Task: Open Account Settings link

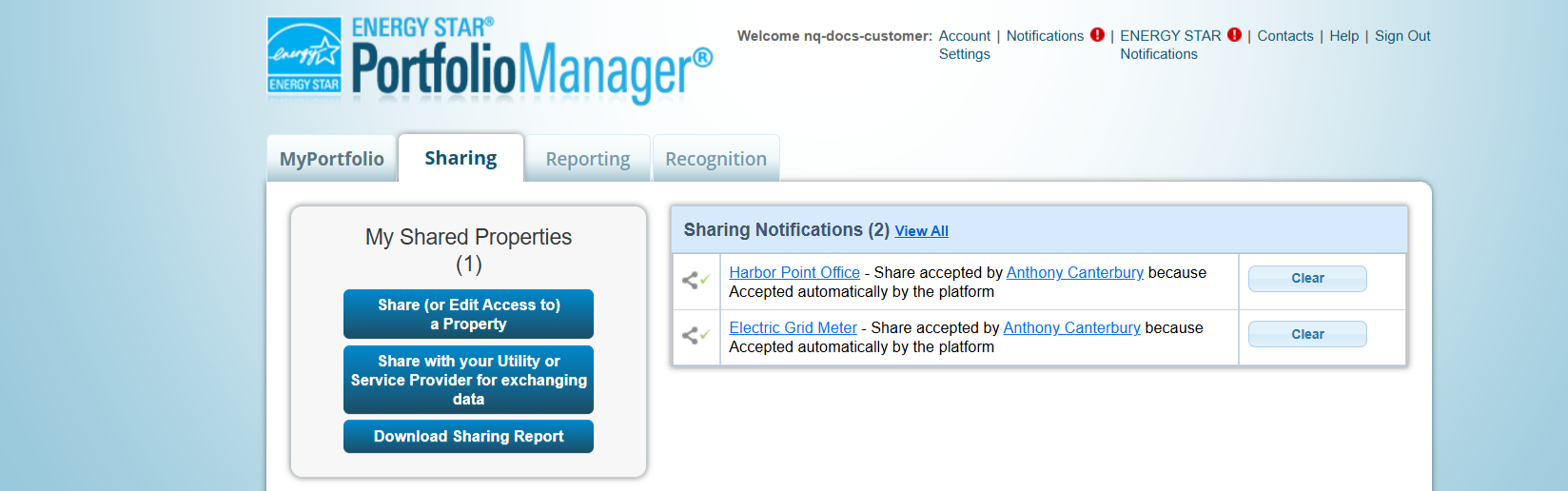Action: tap(965, 45)
